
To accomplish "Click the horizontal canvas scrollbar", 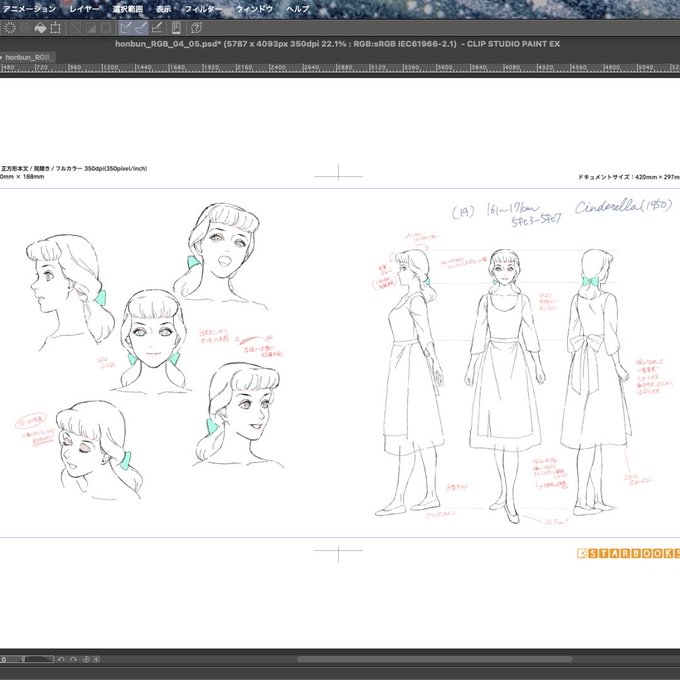I will pos(435,659).
